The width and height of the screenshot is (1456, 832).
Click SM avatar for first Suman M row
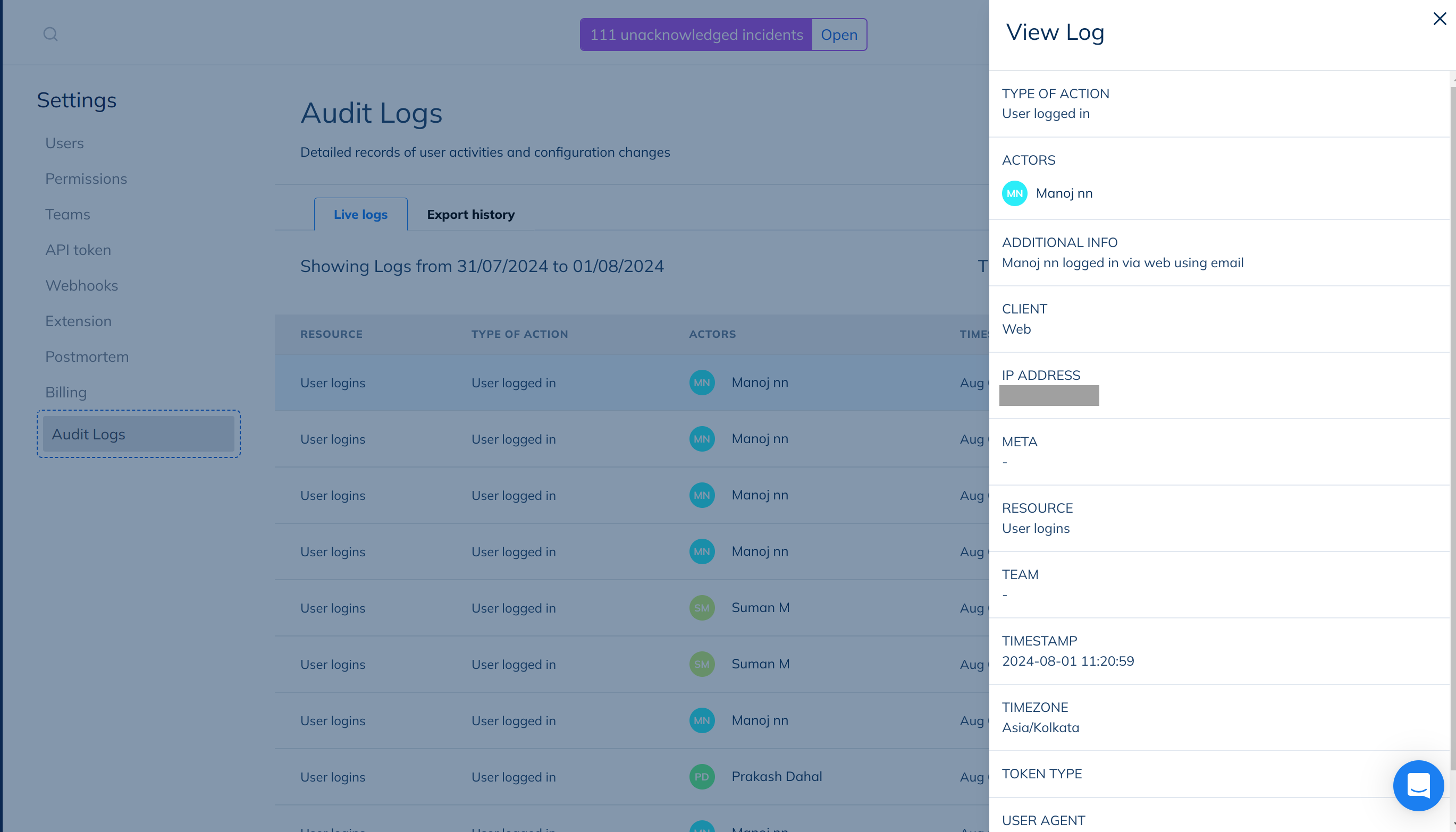pyautogui.click(x=701, y=608)
